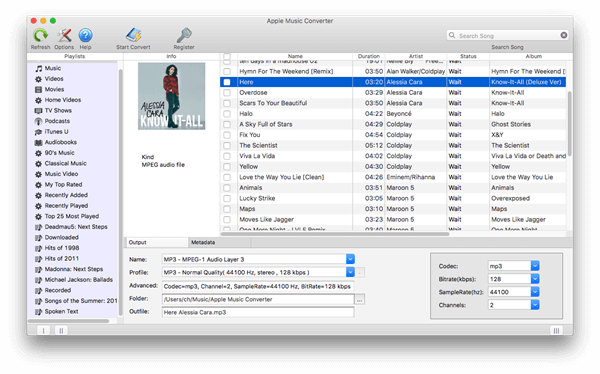Viewport: 600px width, 374px height.
Task: Select the Videos gear icon
Action: tap(39, 79)
